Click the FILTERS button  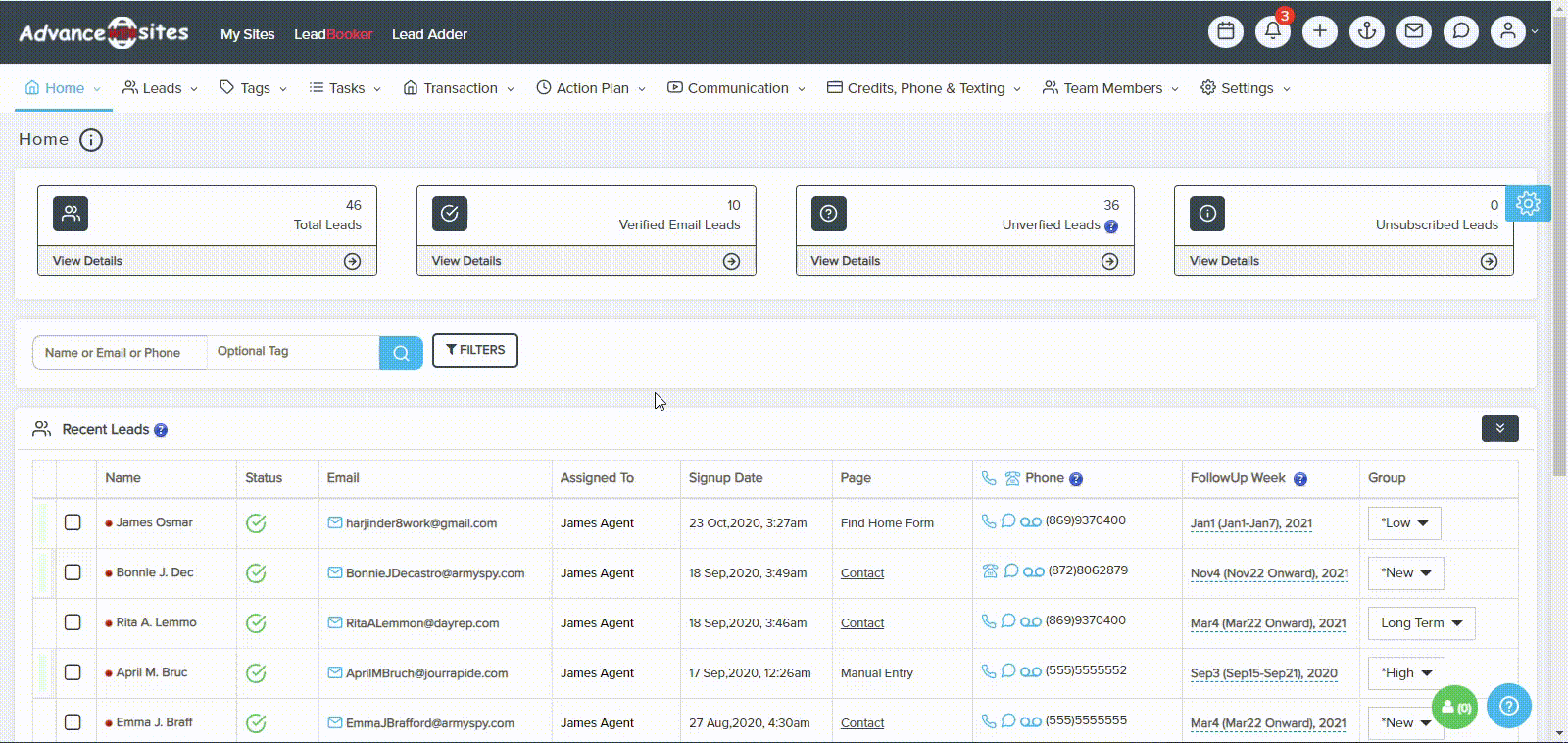[475, 350]
